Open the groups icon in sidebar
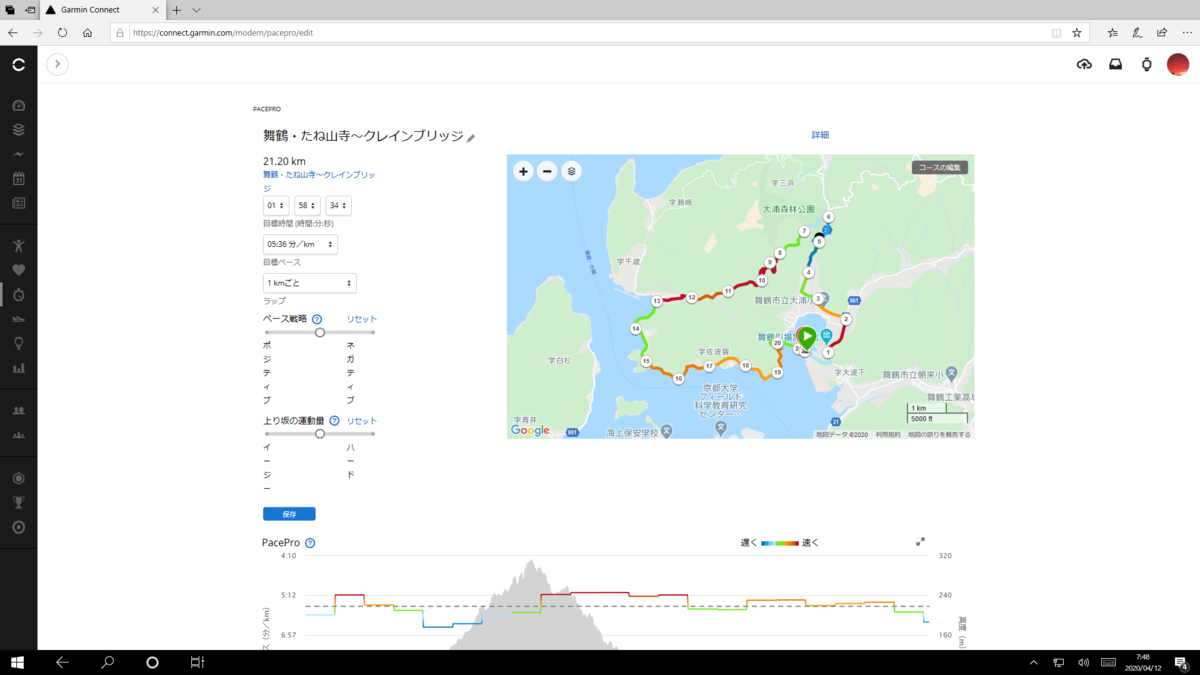 (x=18, y=435)
